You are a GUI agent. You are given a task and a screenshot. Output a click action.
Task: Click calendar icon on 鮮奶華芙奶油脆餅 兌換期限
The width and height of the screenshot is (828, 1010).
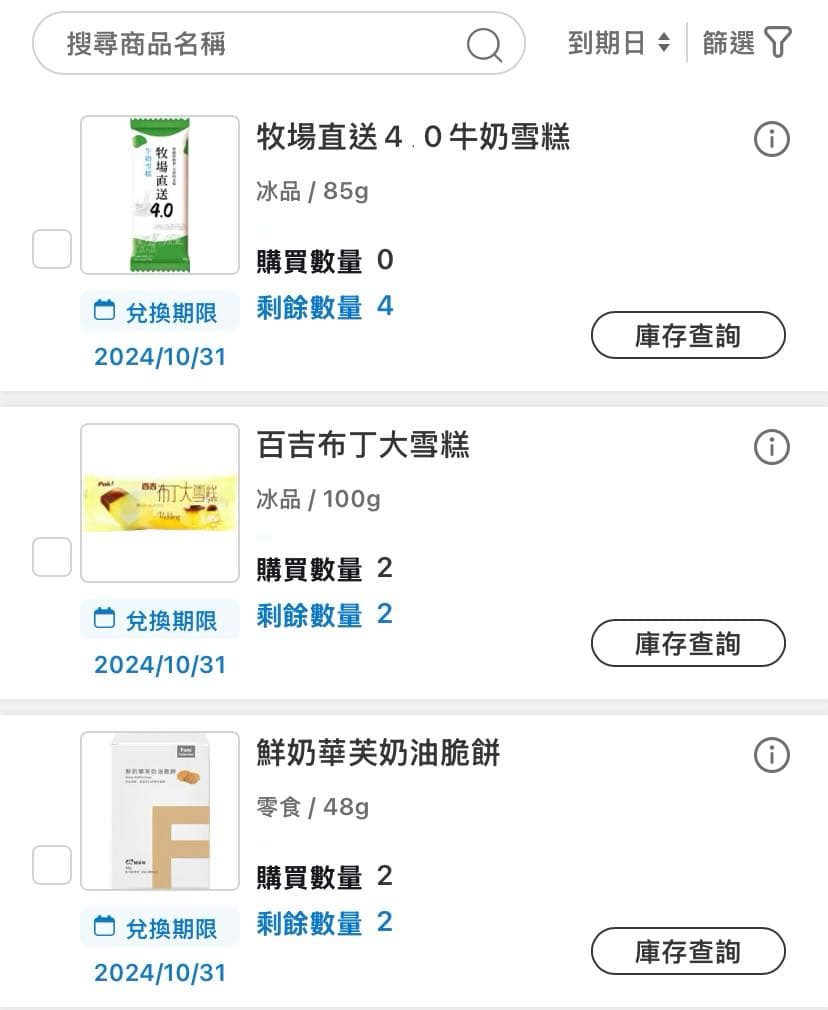click(104, 926)
